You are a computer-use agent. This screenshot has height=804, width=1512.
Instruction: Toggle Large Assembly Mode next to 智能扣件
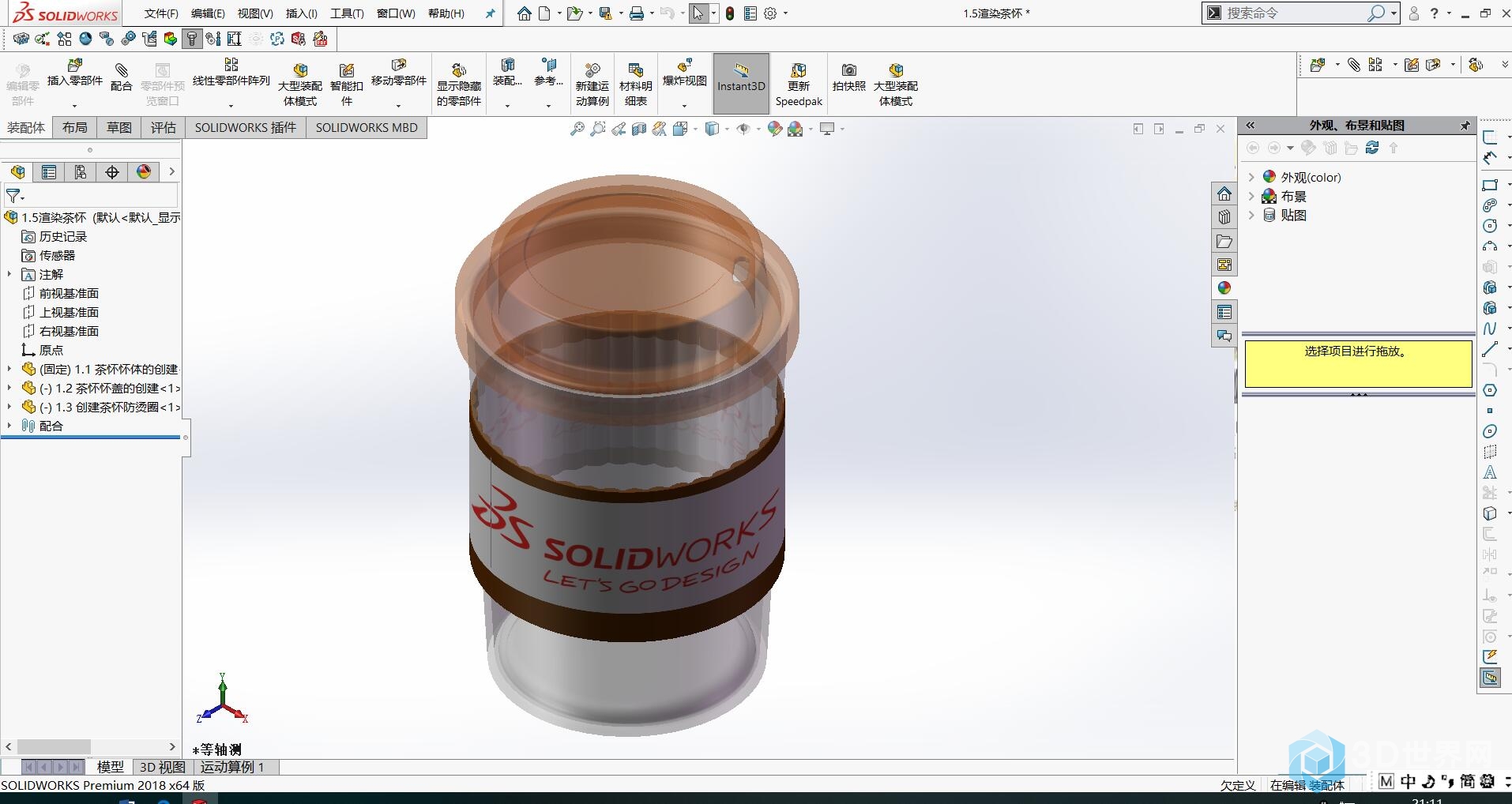click(300, 85)
